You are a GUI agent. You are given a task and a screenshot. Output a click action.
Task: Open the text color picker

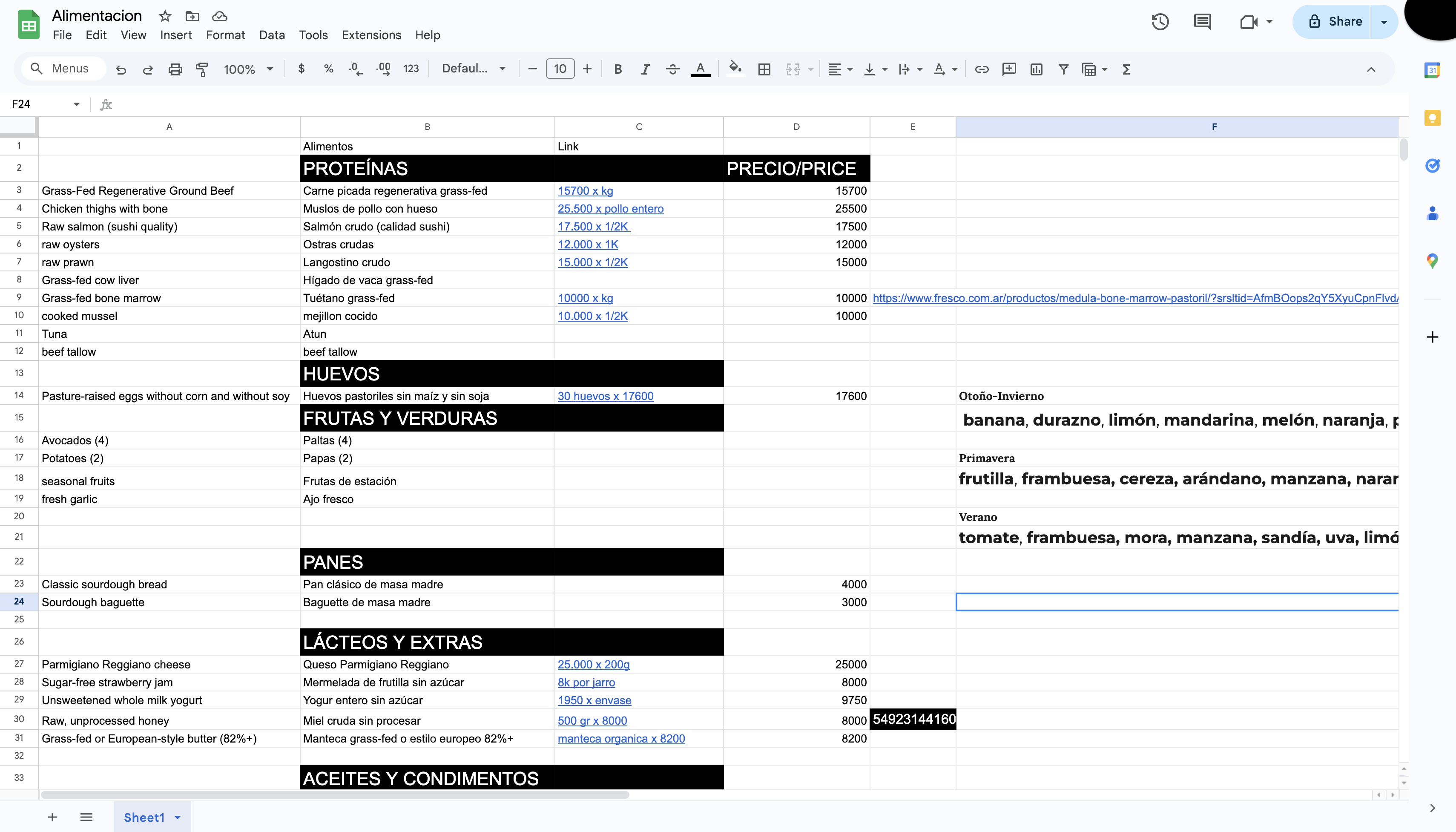tap(700, 69)
